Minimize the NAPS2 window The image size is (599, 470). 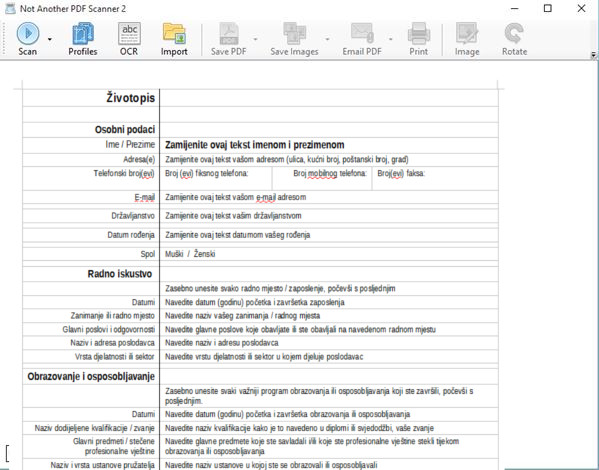pos(515,8)
